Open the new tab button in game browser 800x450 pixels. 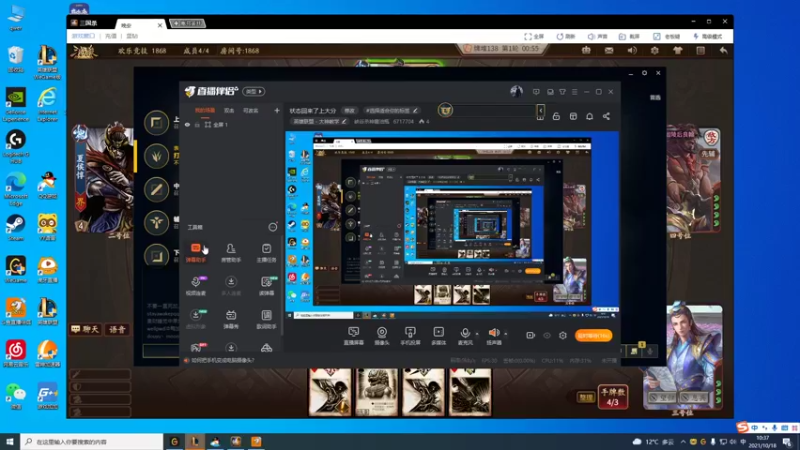pos(187,23)
